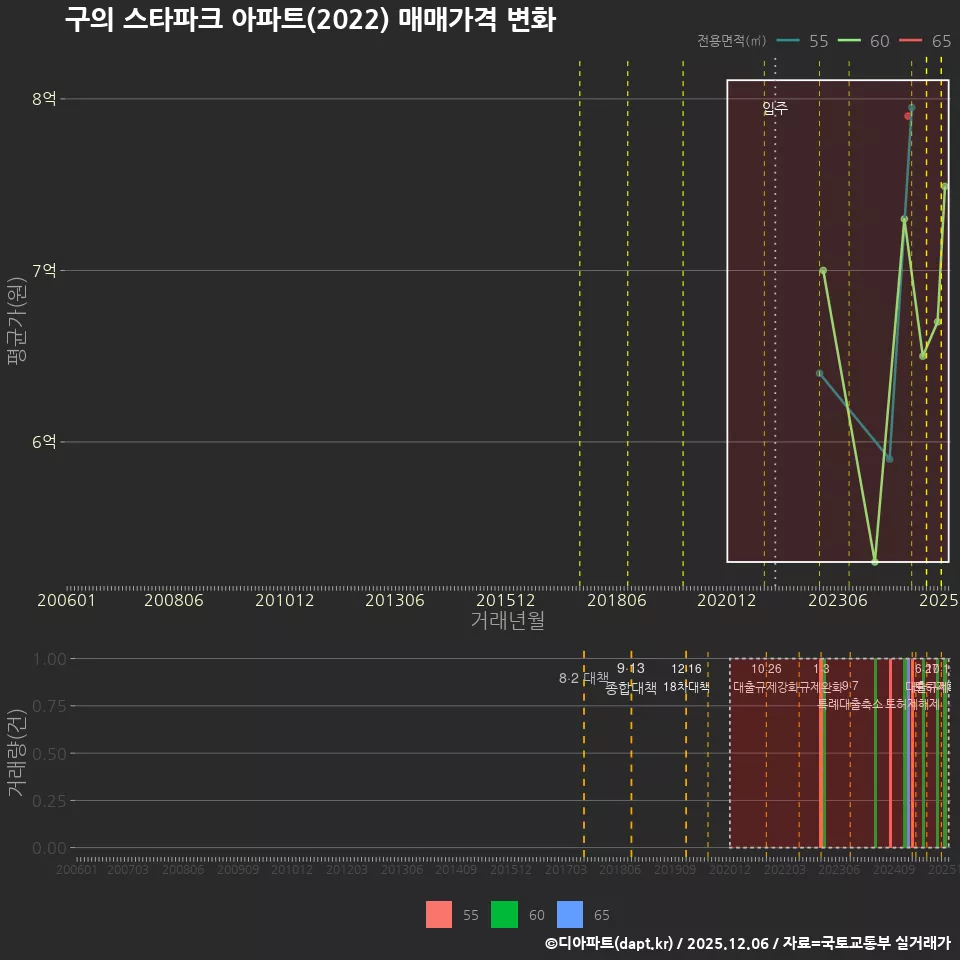Viewport: 960px width, 960px height.
Task: Select the red 55 swatch in the bottom legend
Action: (440, 915)
